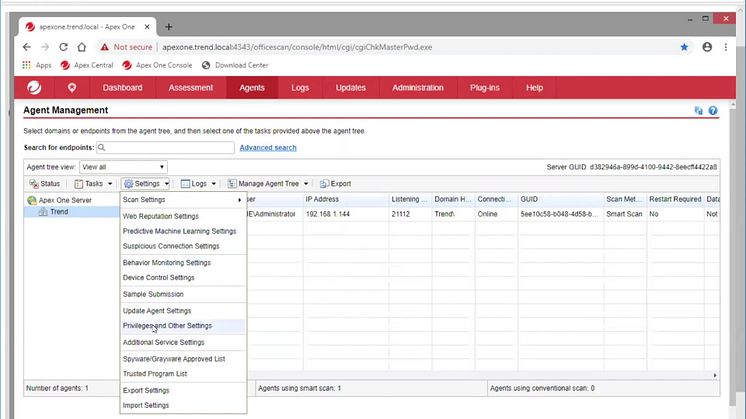Open a new browser tab with the plus button
Screen dimensions: 746x419
168,27
